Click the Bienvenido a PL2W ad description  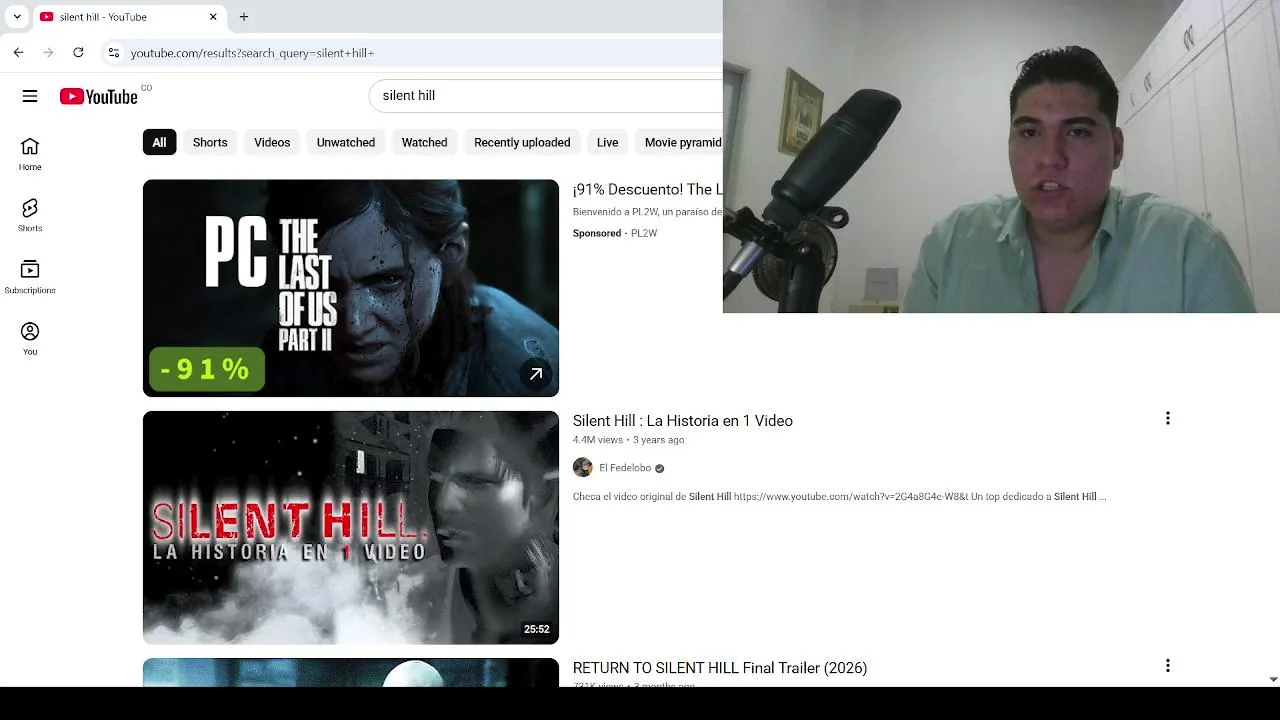pos(647,212)
